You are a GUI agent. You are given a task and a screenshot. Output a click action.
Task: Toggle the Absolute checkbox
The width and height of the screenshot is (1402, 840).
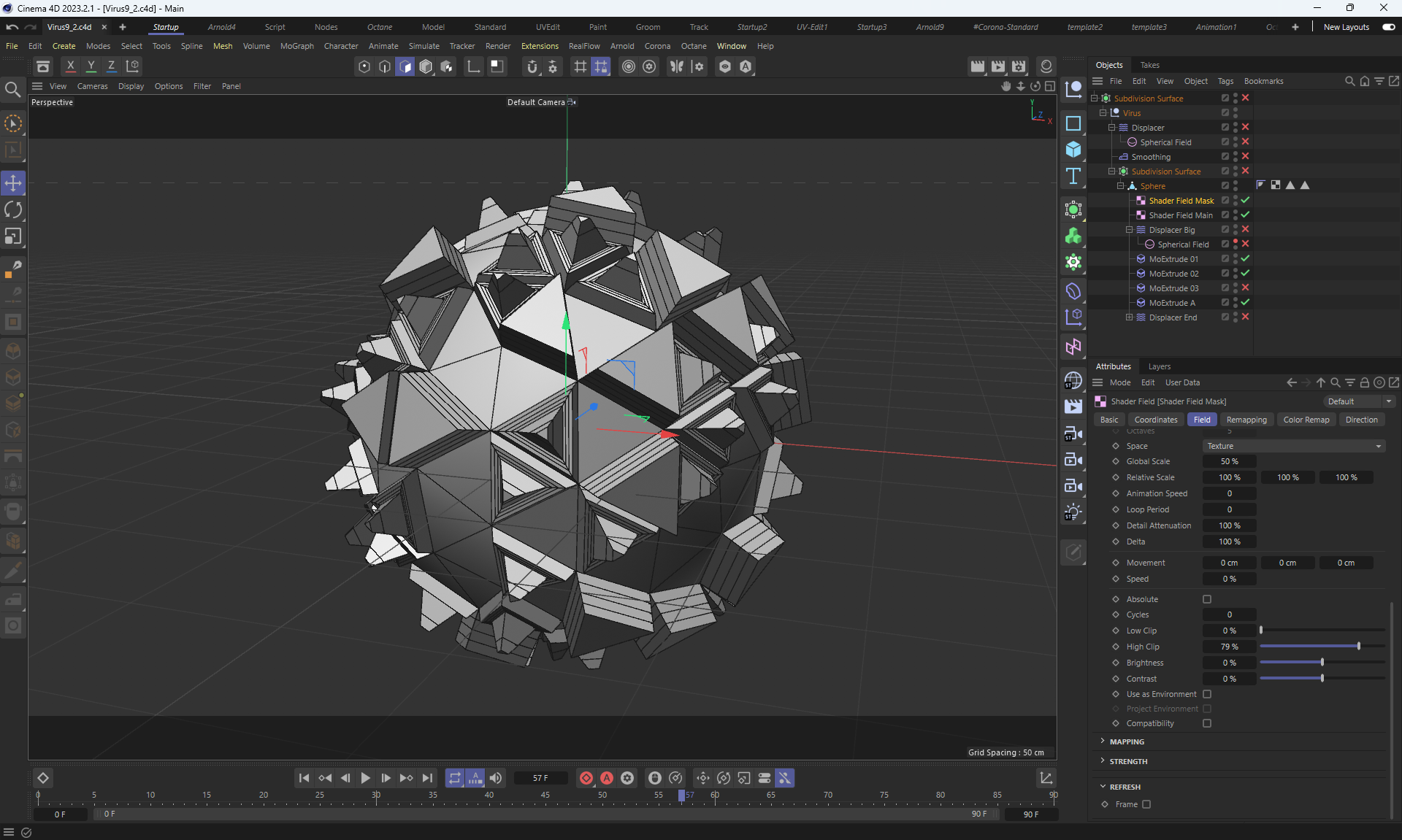click(x=1207, y=599)
